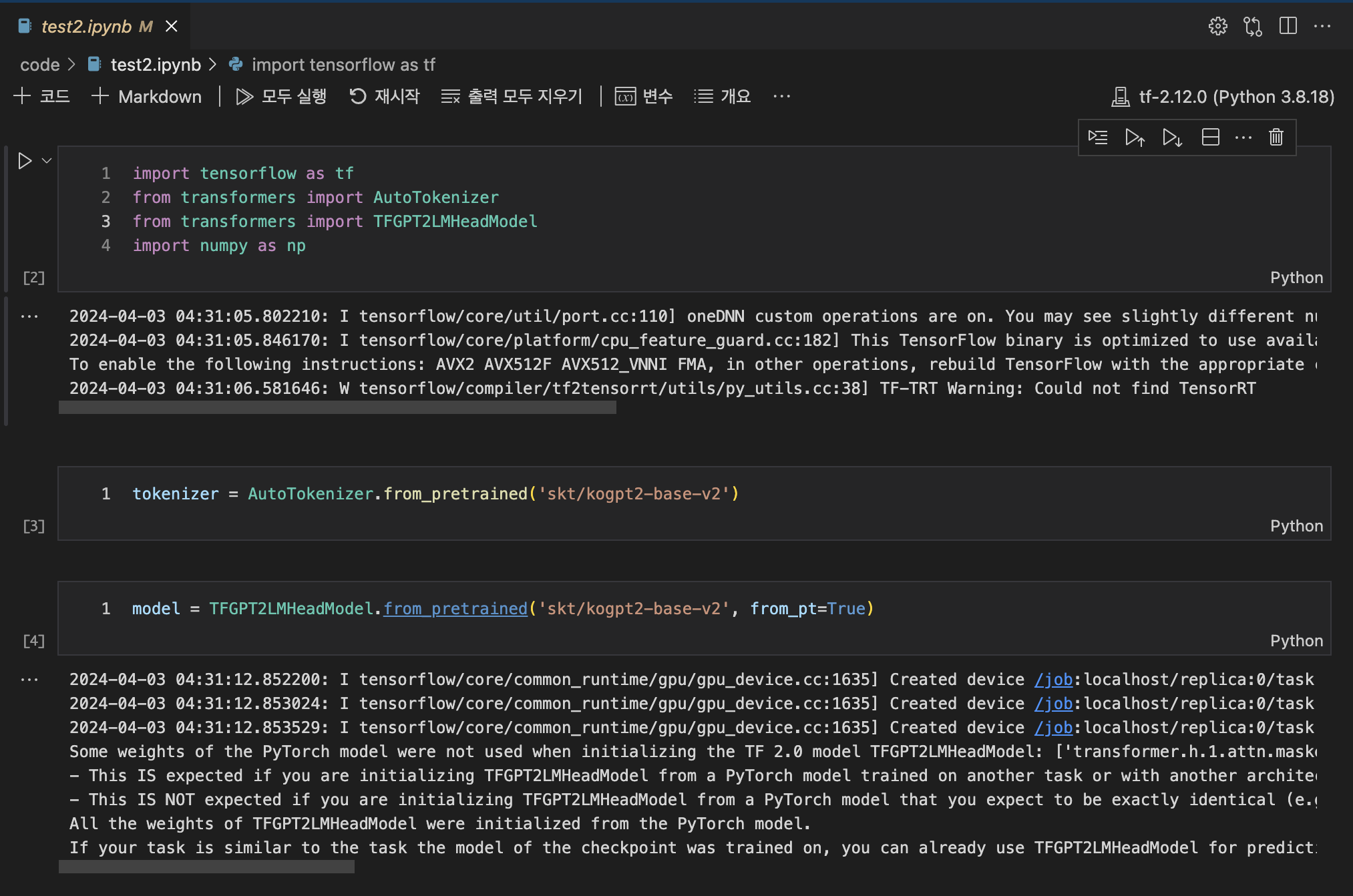
Task: Click first output horizontal scrollbar
Action: click(x=337, y=407)
